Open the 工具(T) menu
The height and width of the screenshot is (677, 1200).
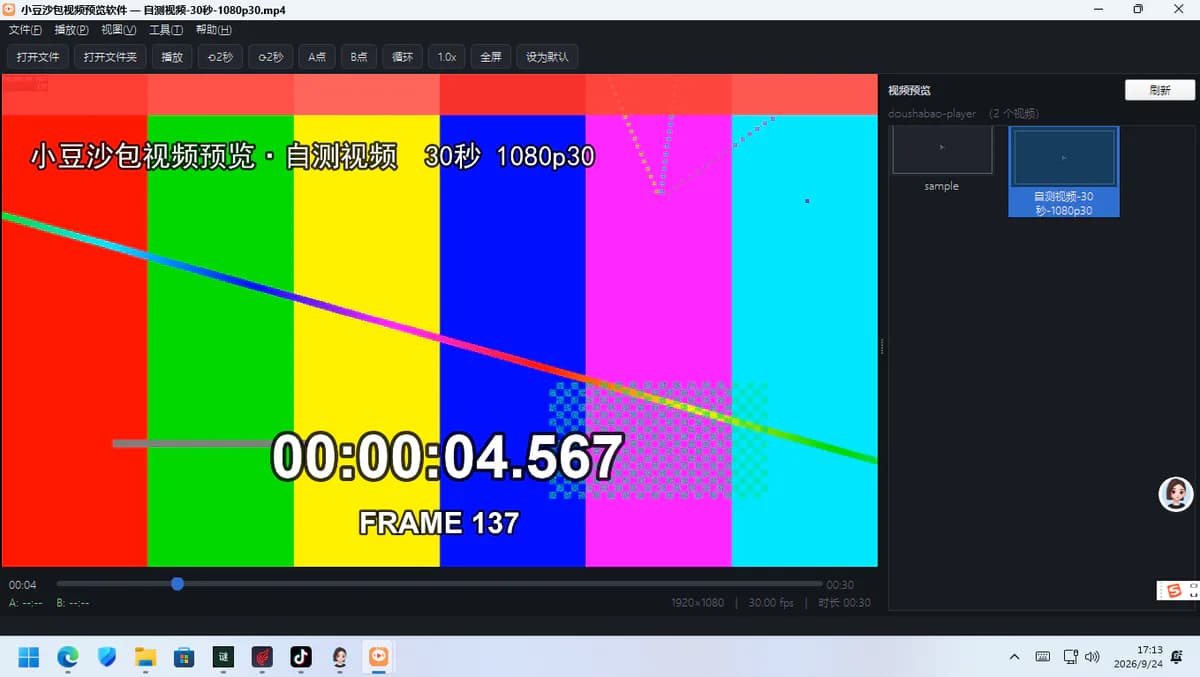click(166, 30)
